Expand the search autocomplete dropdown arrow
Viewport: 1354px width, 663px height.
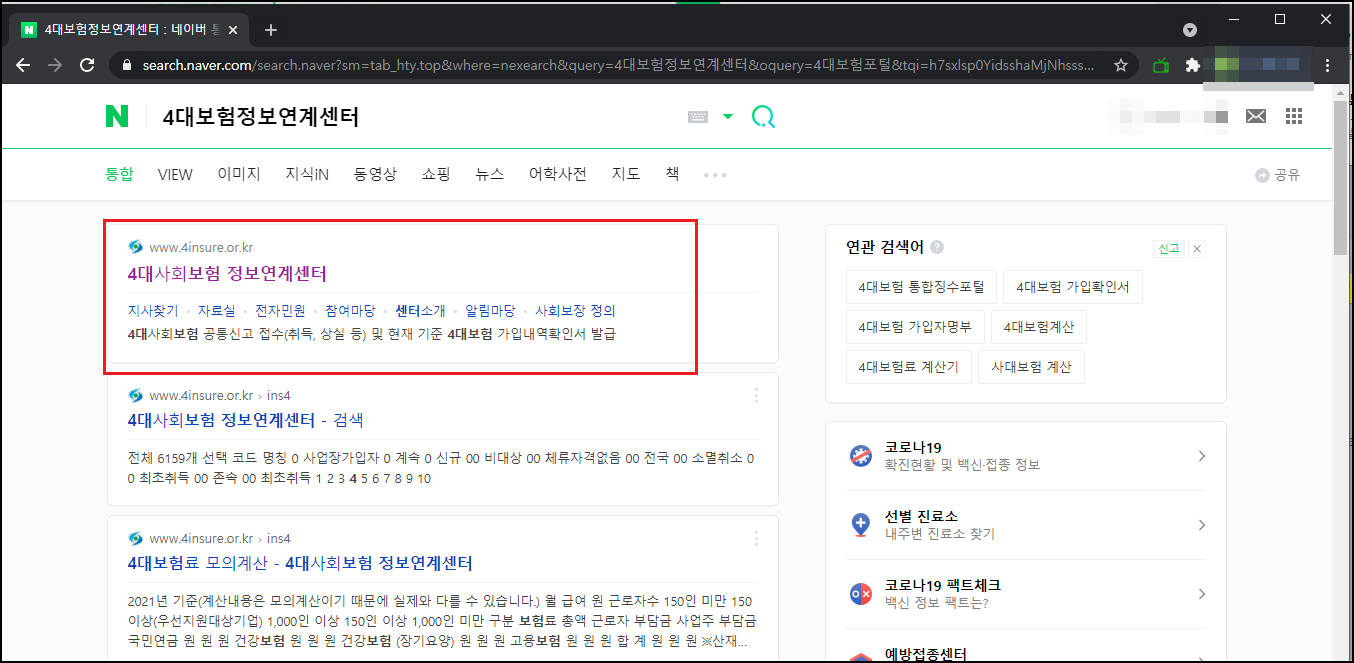click(x=728, y=117)
